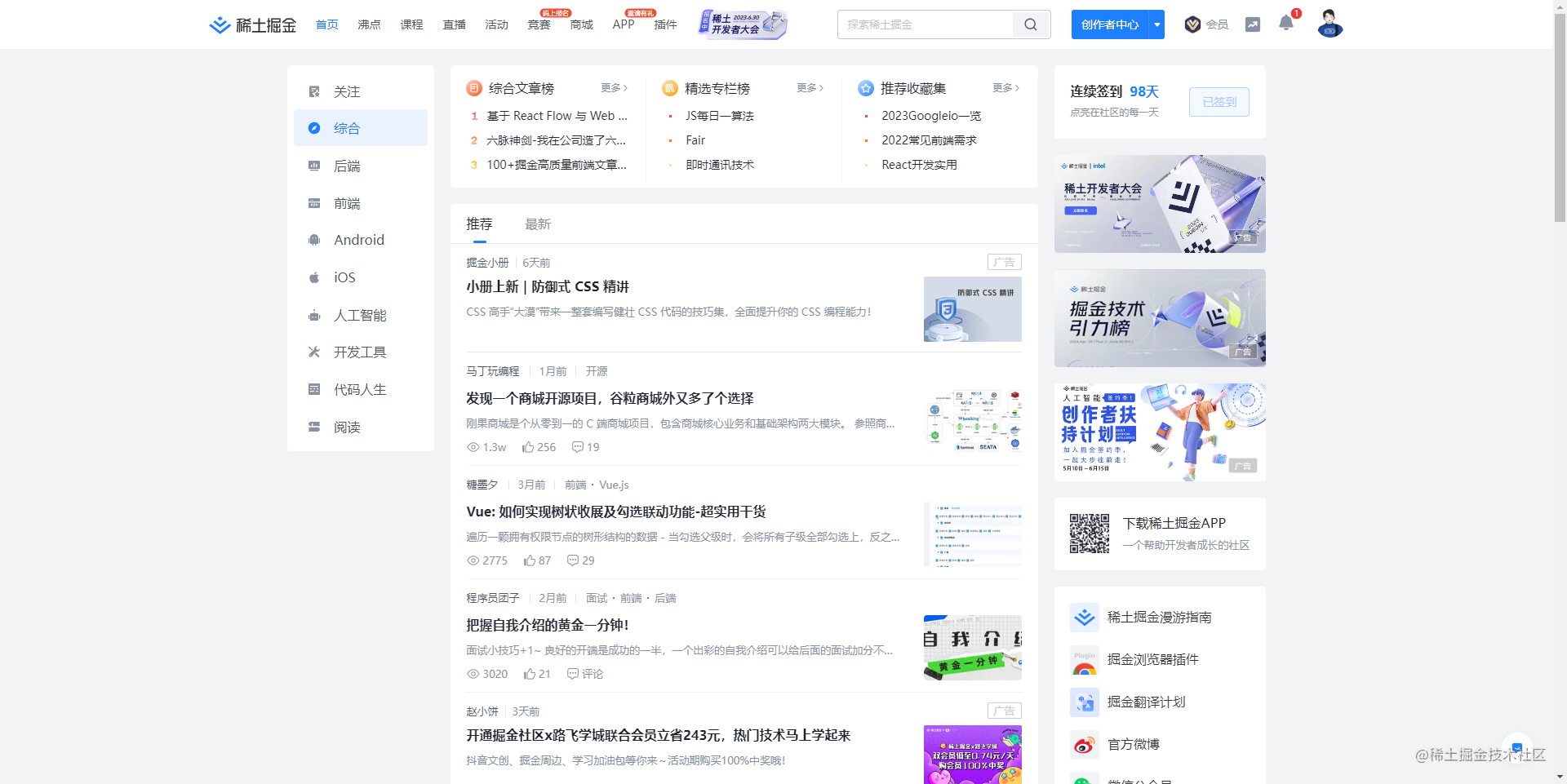
Task: Expand 更多 for 精选专栏榜
Action: coord(810,88)
